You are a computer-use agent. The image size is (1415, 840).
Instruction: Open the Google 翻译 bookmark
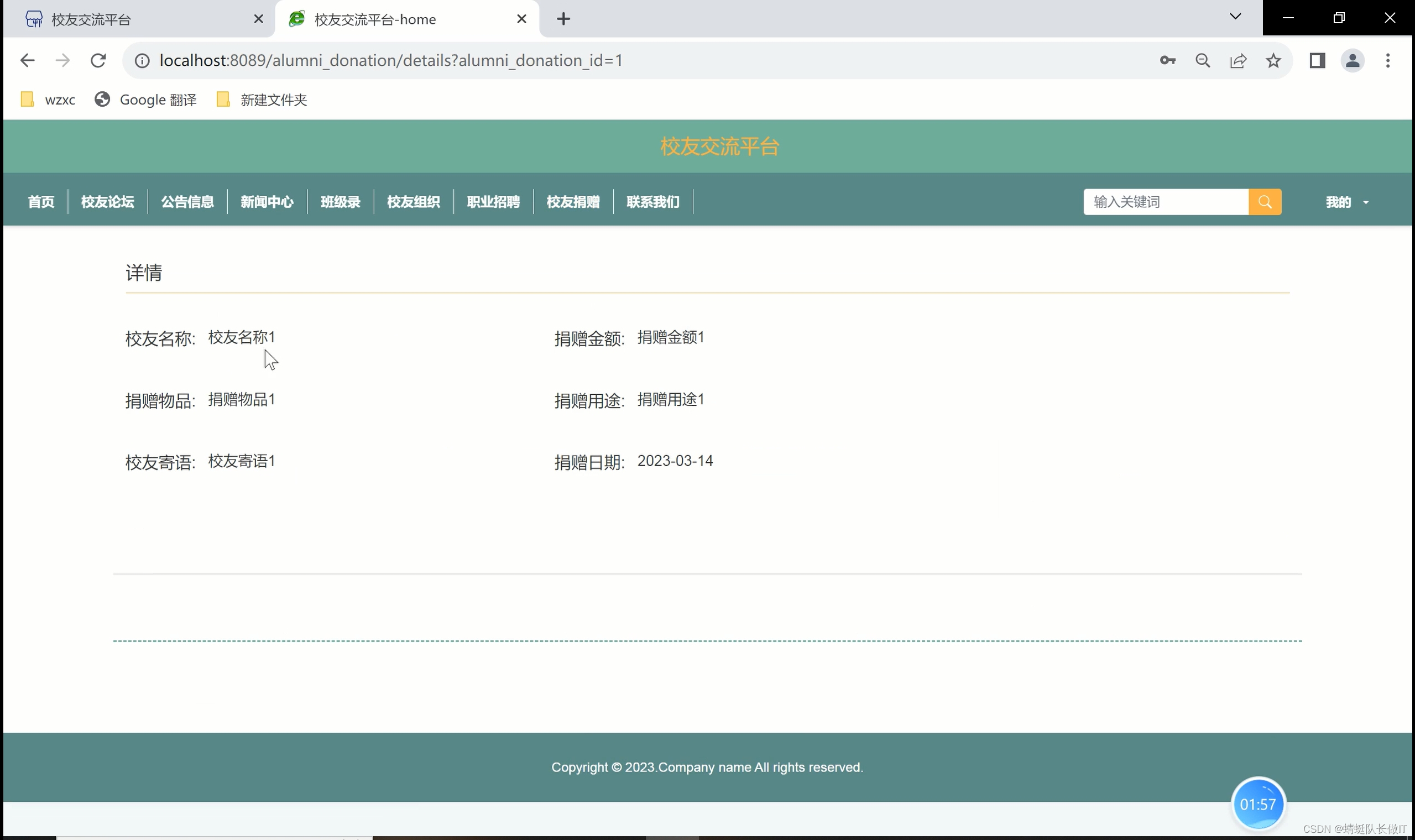pyautogui.click(x=145, y=100)
